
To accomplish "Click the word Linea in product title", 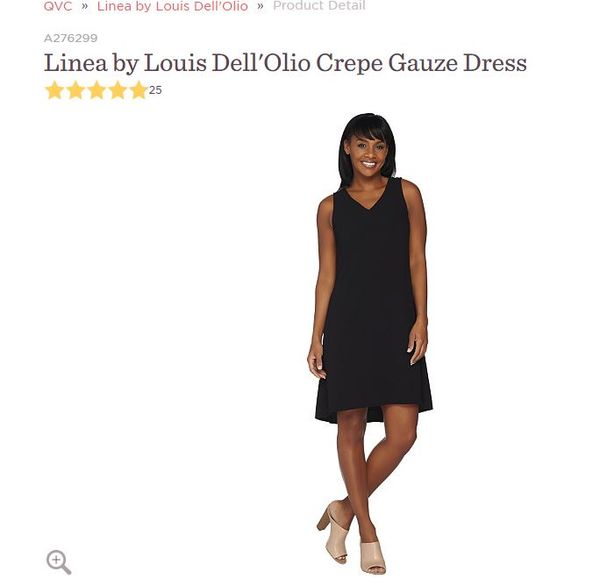I will (76, 63).
